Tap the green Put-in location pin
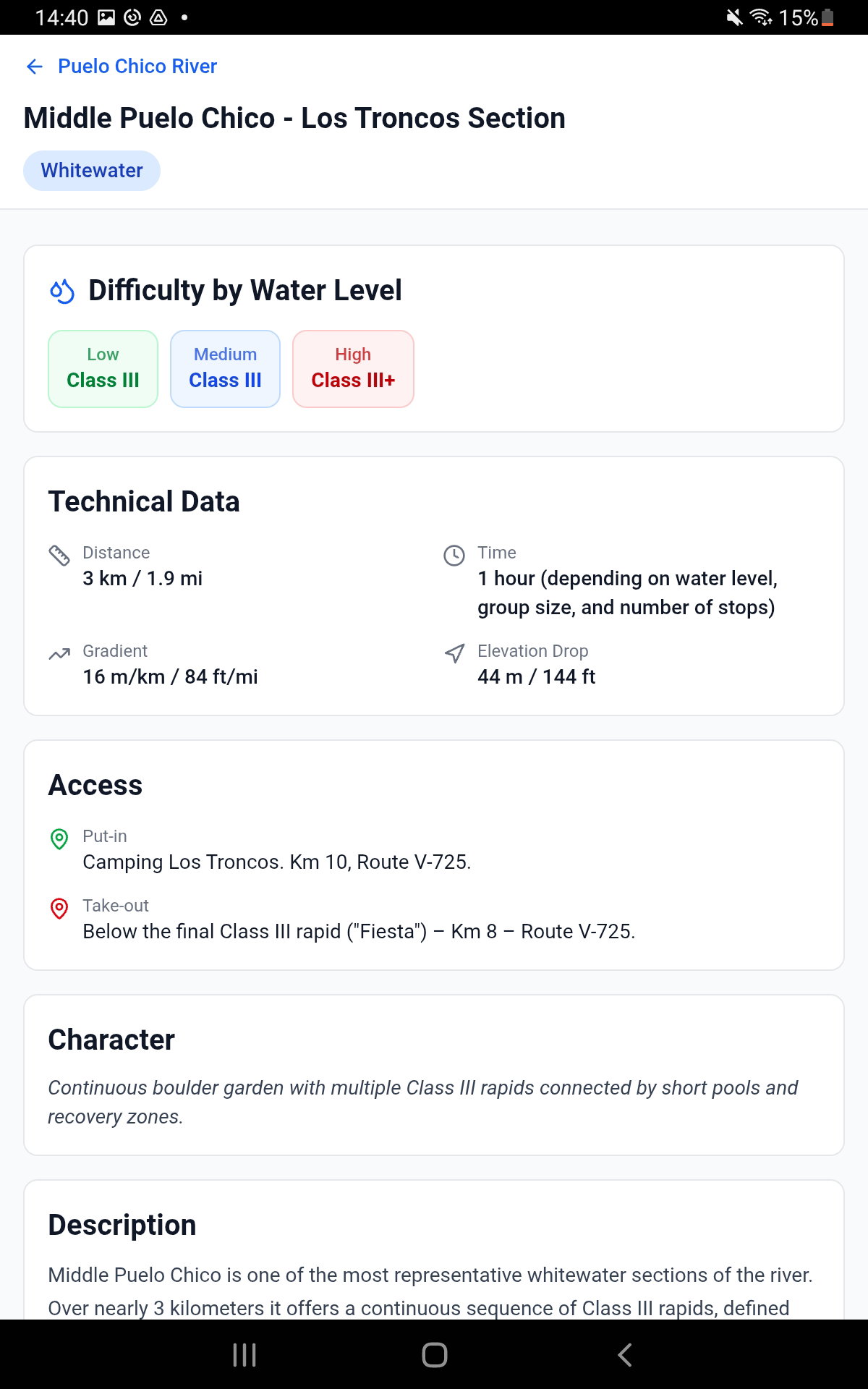 tap(59, 839)
